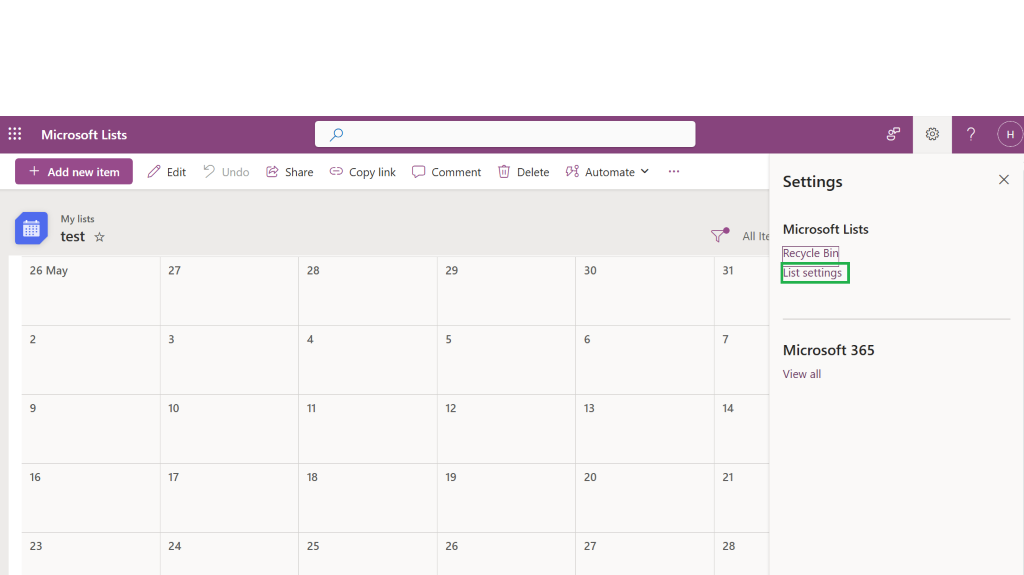Click the search magnifier icon
The image size is (1024, 575).
(336, 135)
